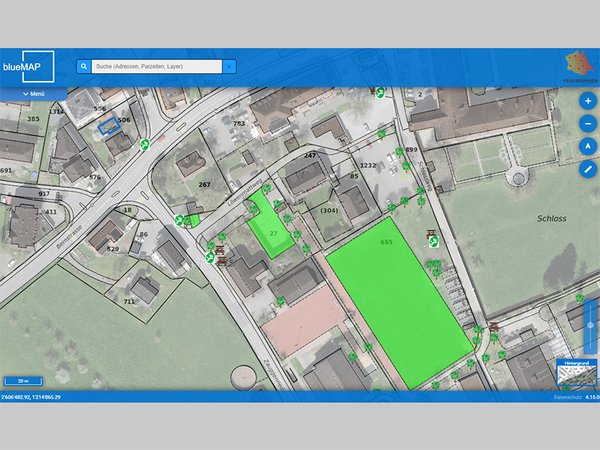Click parcel number 576

[x=95, y=177]
